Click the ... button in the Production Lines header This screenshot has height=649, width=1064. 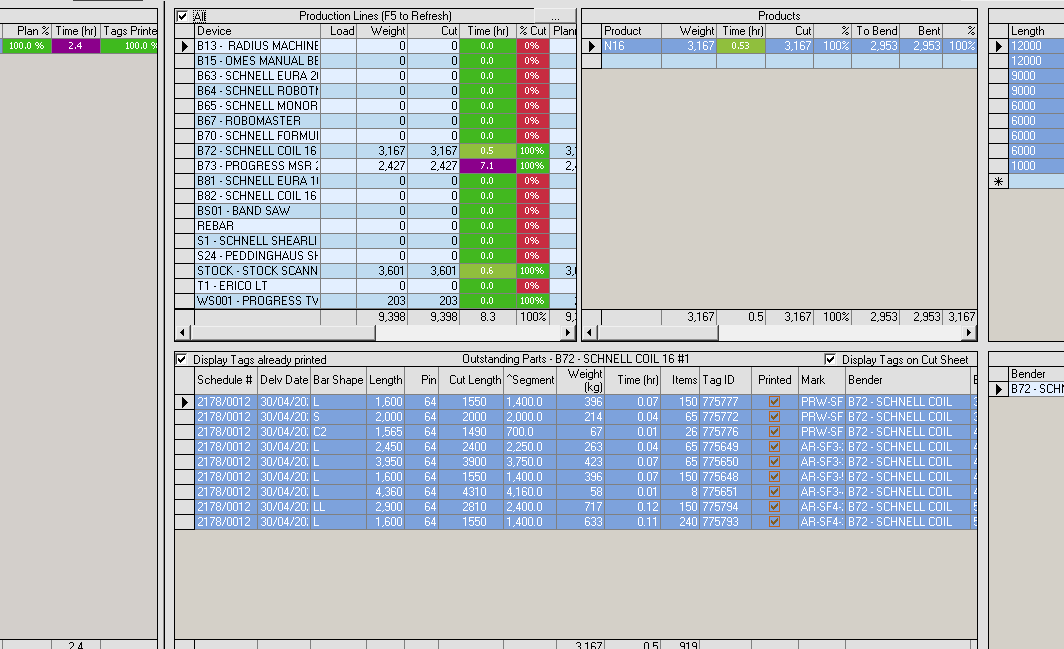[x=556, y=15]
